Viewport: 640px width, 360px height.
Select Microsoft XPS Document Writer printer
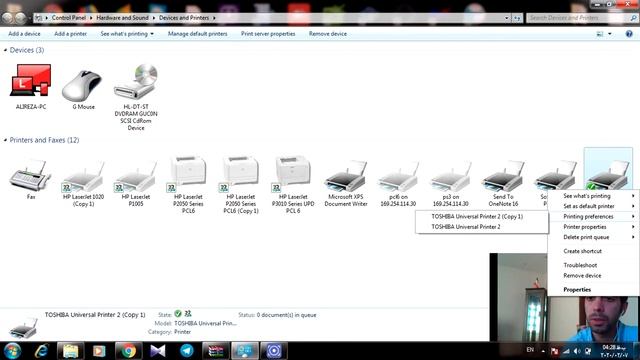coord(346,177)
